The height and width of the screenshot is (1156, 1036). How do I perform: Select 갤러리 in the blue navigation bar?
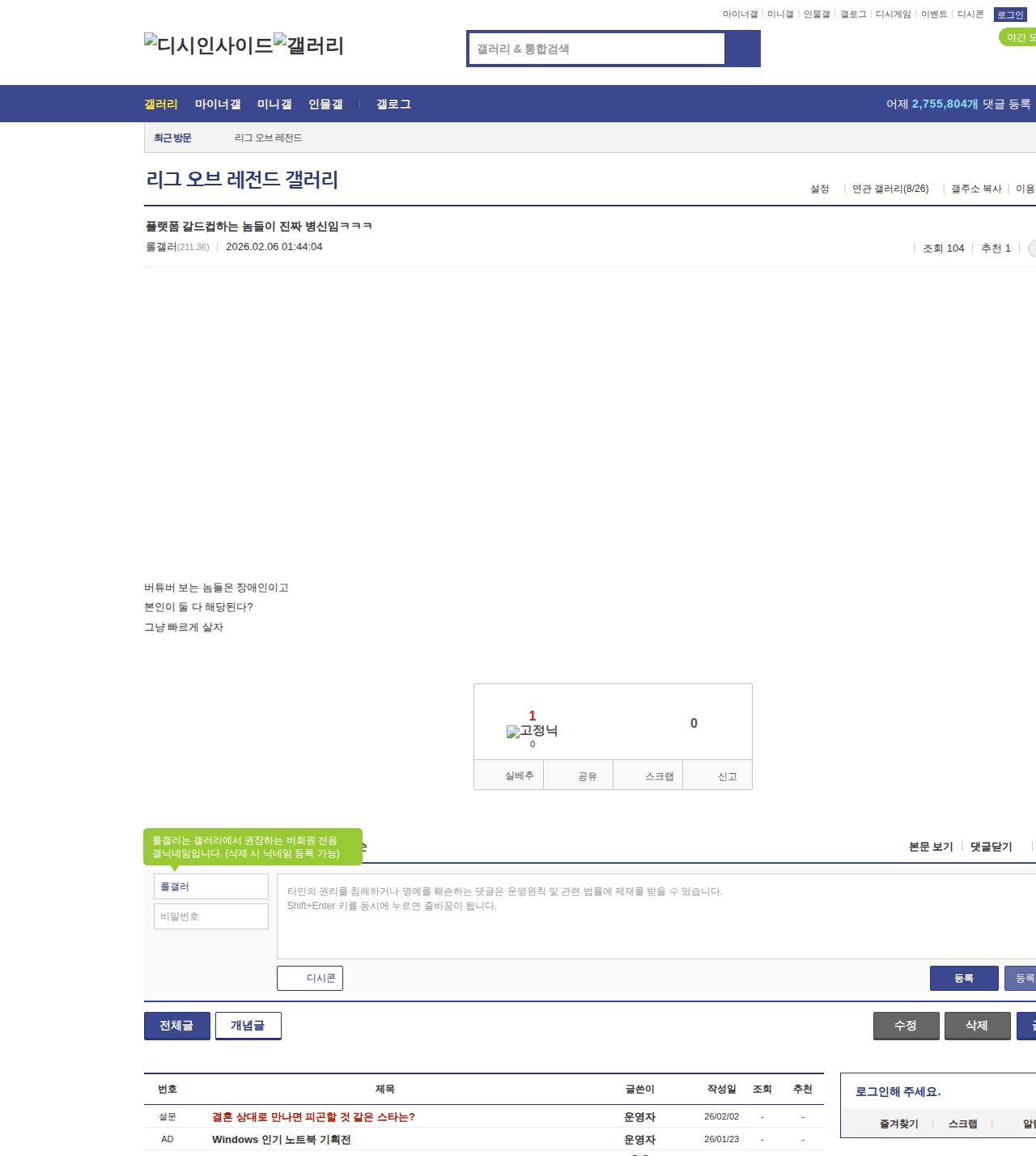(x=161, y=104)
